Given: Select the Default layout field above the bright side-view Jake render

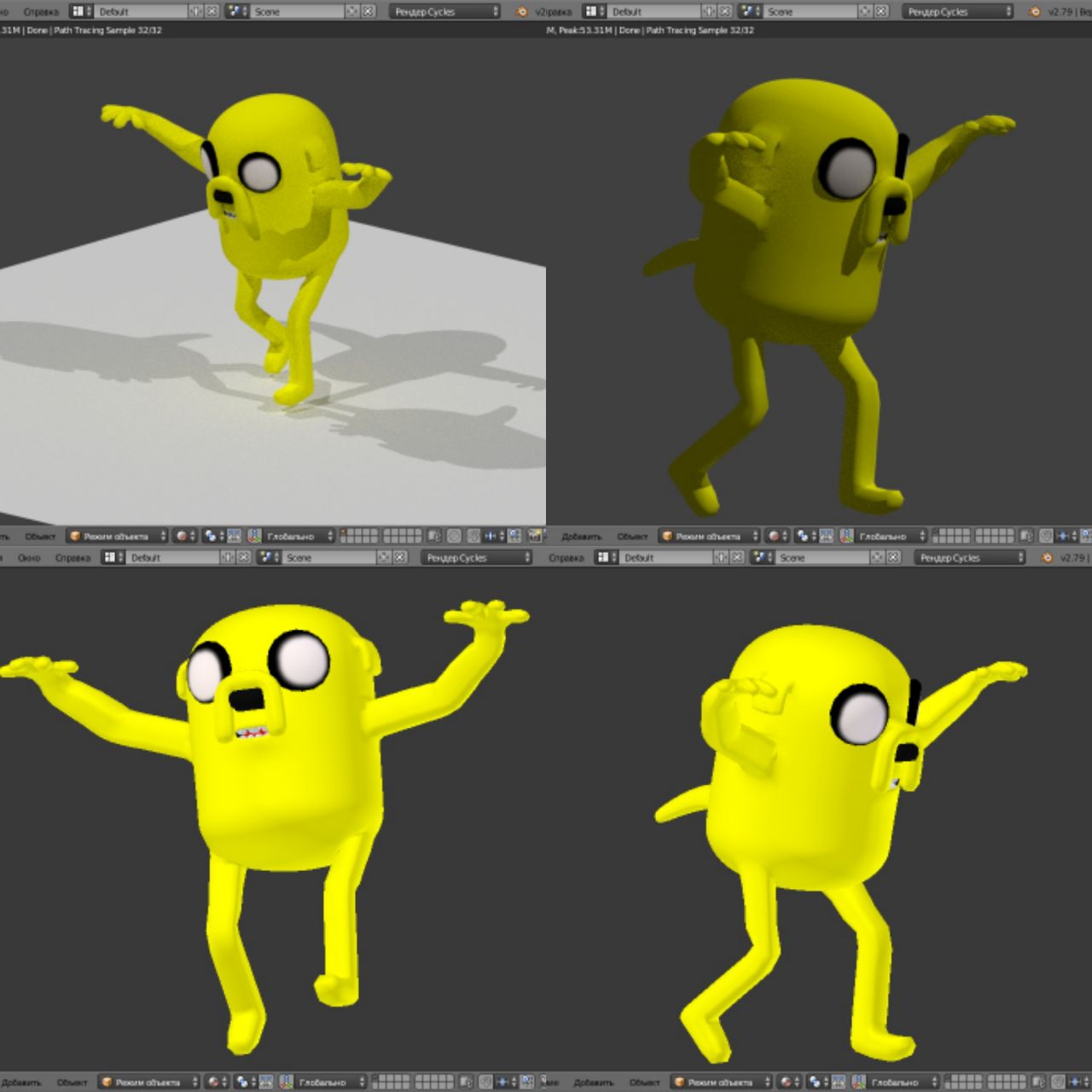Looking at the screenshot, I should click(x=666, y=557).
